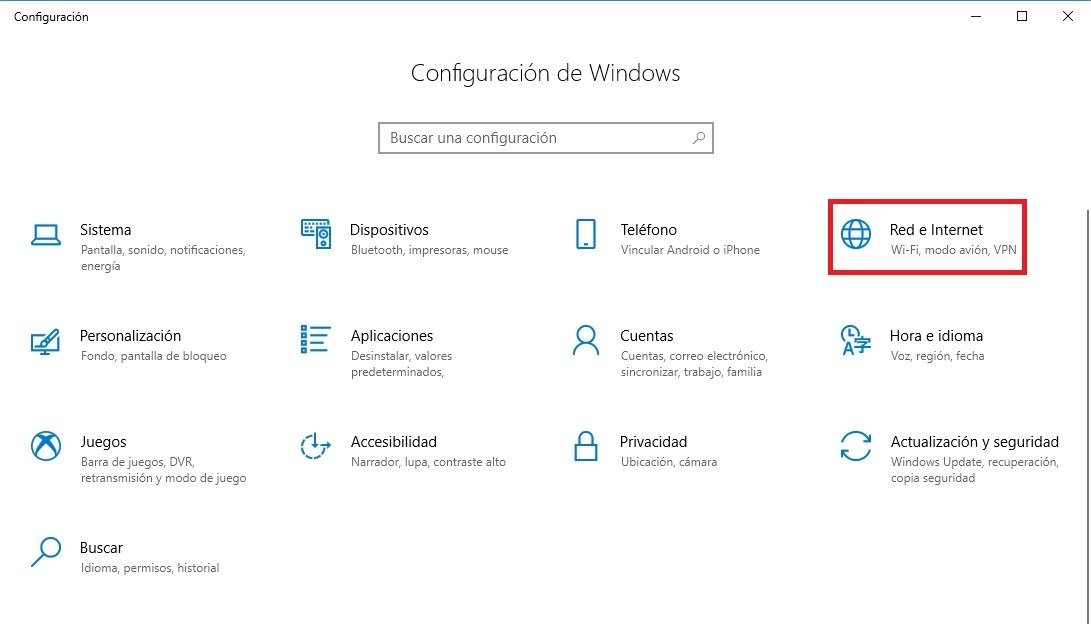
Task: Open the Juegos Xbox icon
Action: click(46, 446)
